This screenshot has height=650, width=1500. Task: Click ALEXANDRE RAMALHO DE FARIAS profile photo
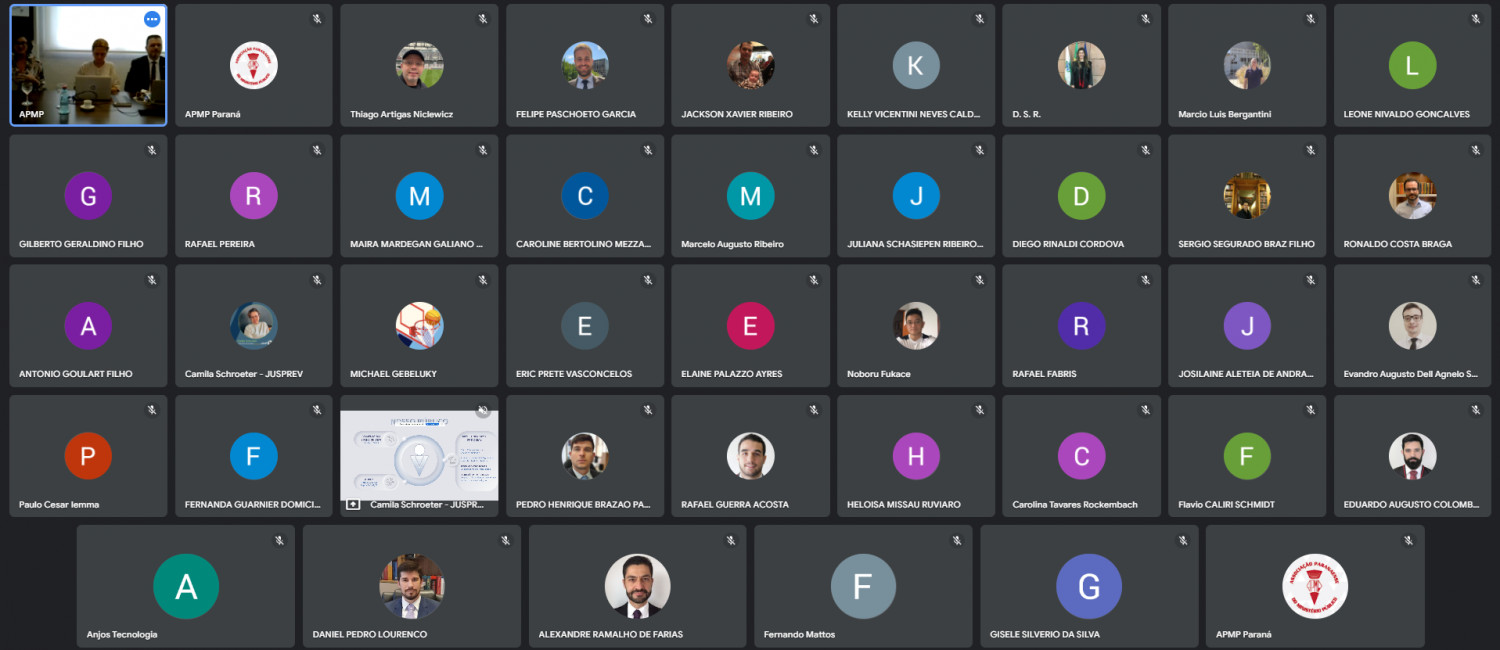637,586
